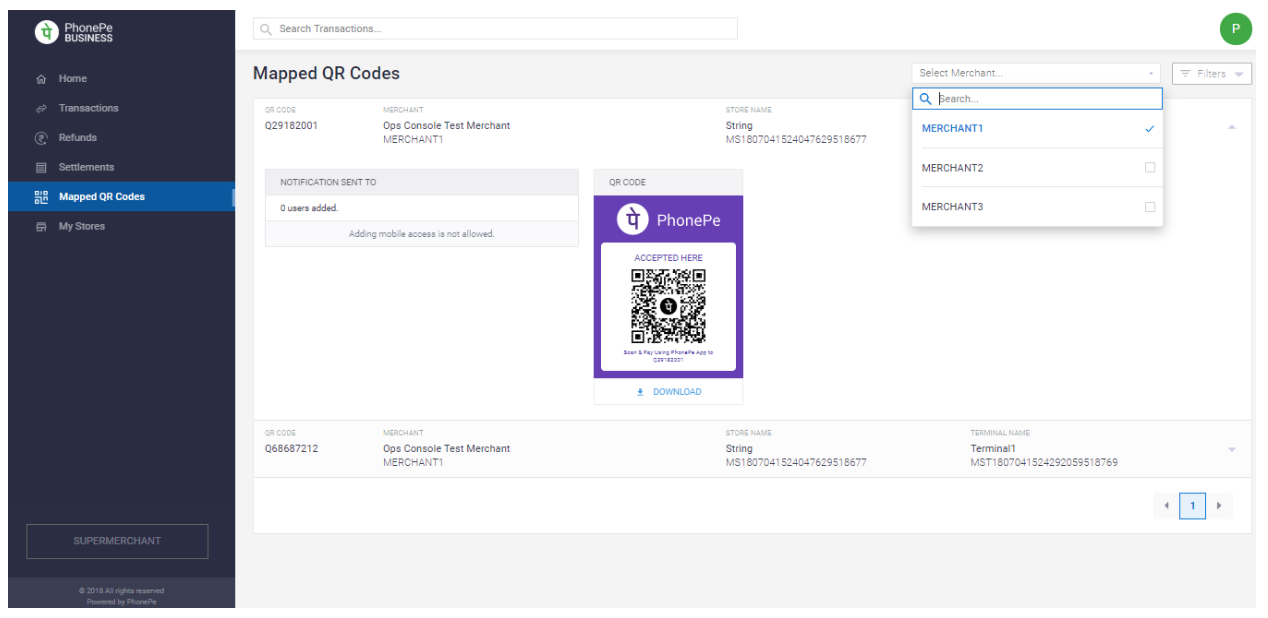Click QR code number Q29182001
Screen dimensions: 1268x618
click(292, 126)
